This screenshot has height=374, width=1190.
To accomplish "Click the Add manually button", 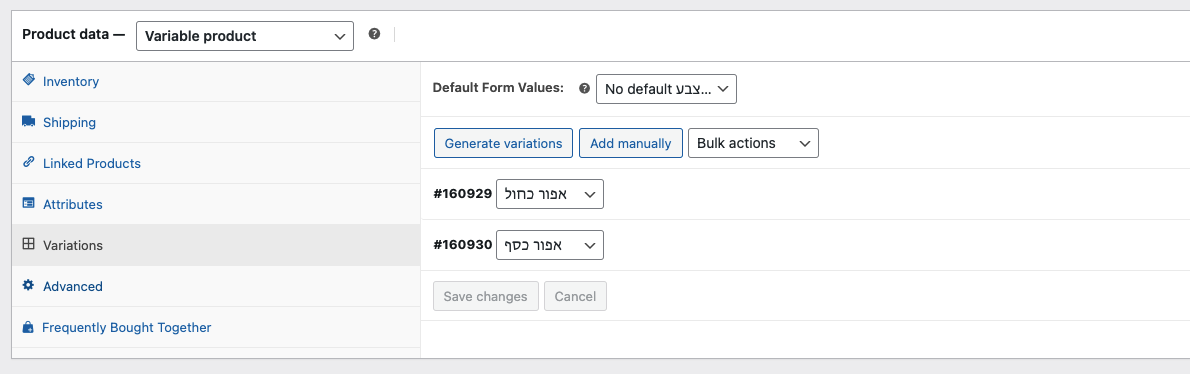I will click(631, 143).
